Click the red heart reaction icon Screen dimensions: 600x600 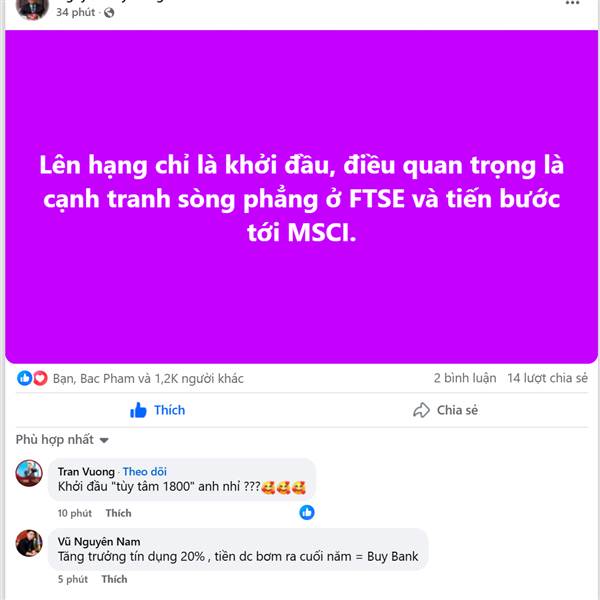[40, 378]
